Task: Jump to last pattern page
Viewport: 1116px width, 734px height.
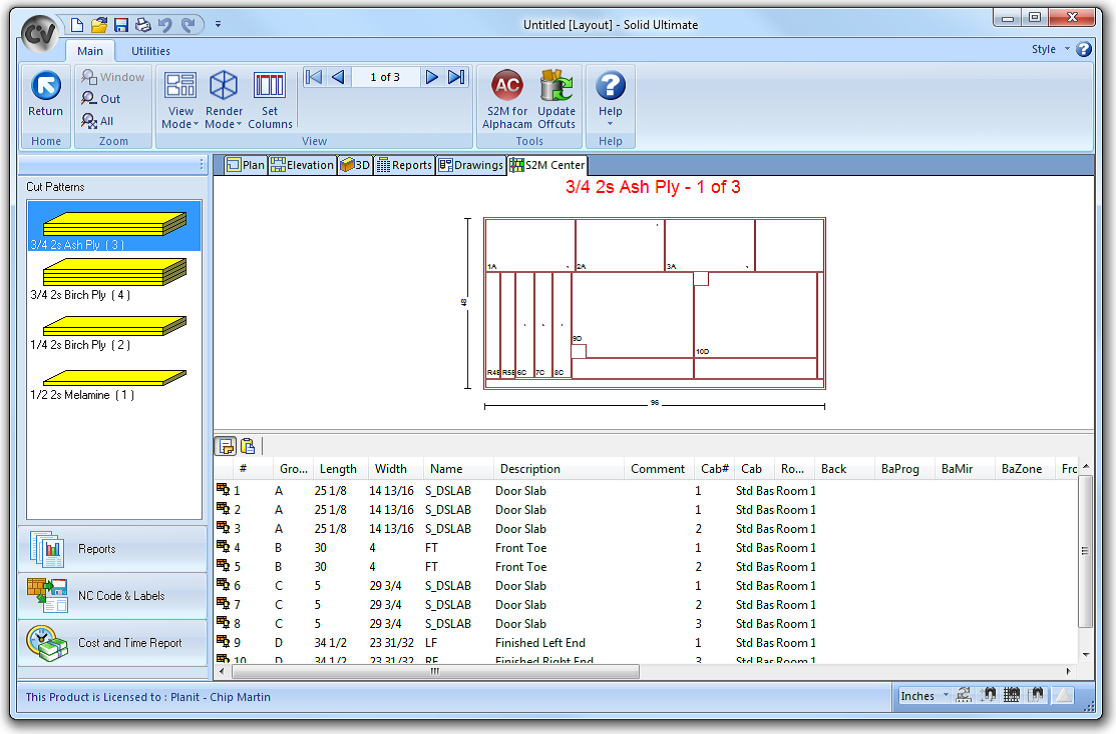Action: click(456, 77)
